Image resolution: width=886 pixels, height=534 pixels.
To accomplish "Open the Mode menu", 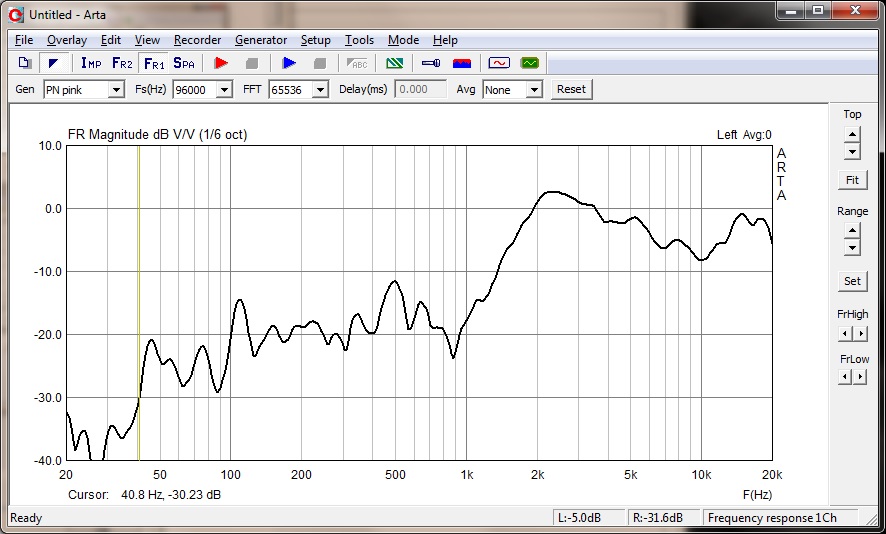I will pyautogui.click(x=403, y=40).
